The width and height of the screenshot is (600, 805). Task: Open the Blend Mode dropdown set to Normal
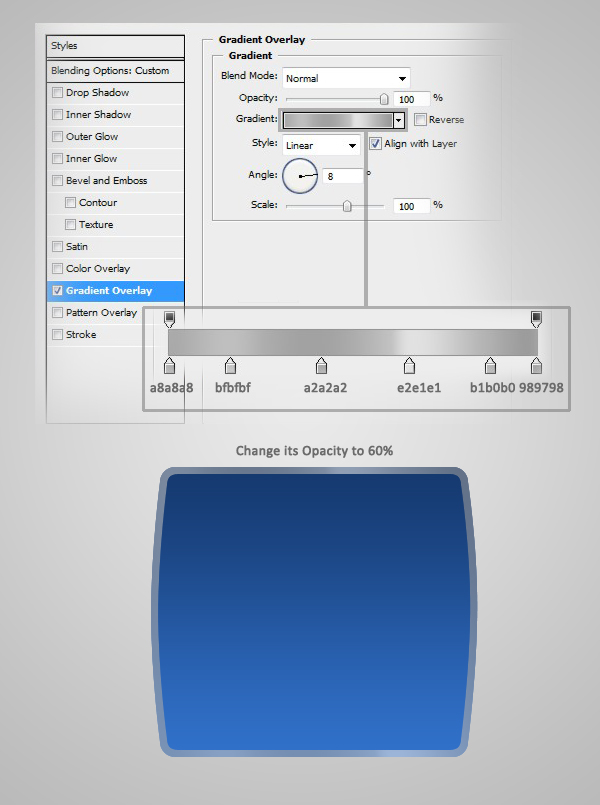346,78
